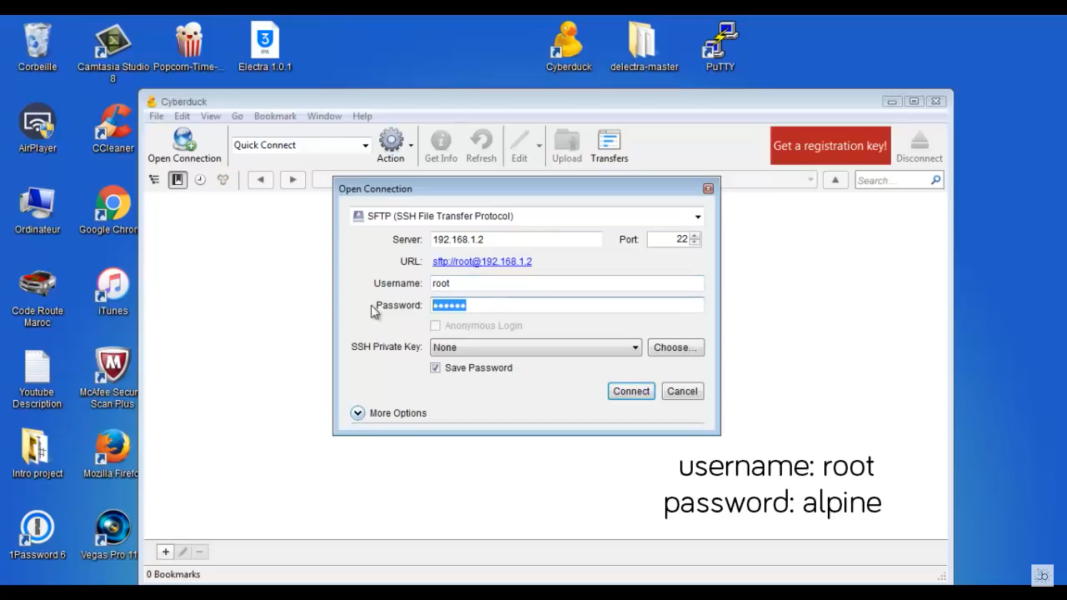Screen dimensions: 1067x600
Task: Show the History clock view icon
Action: [200, 180]
